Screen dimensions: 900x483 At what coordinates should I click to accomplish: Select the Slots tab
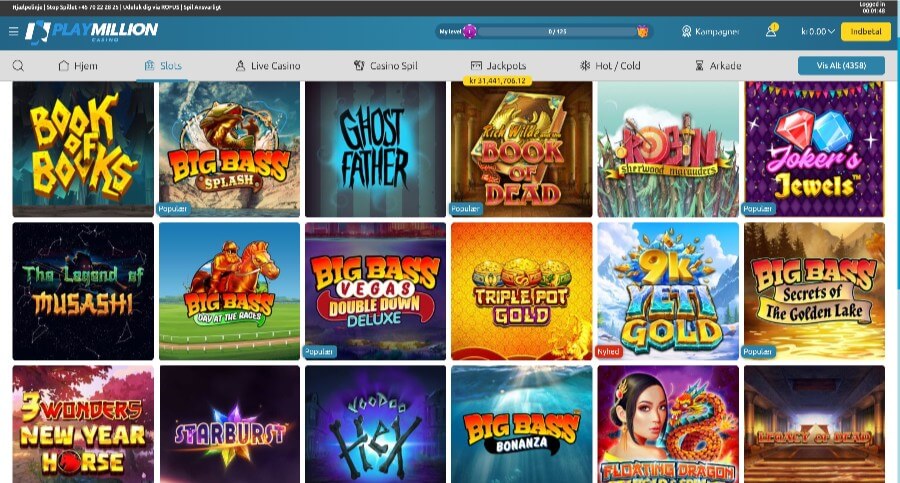point(163,66)
